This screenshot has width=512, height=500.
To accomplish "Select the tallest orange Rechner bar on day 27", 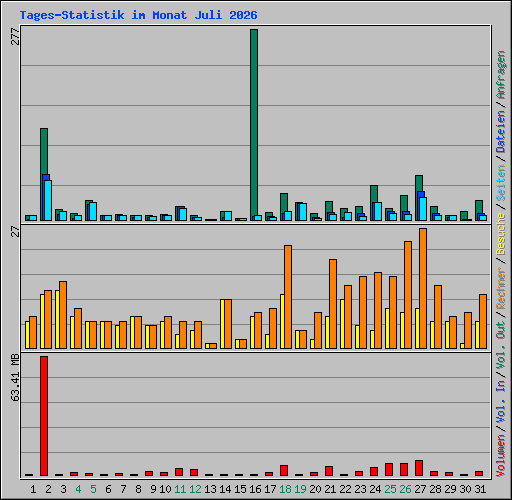I will pos(423,289).
